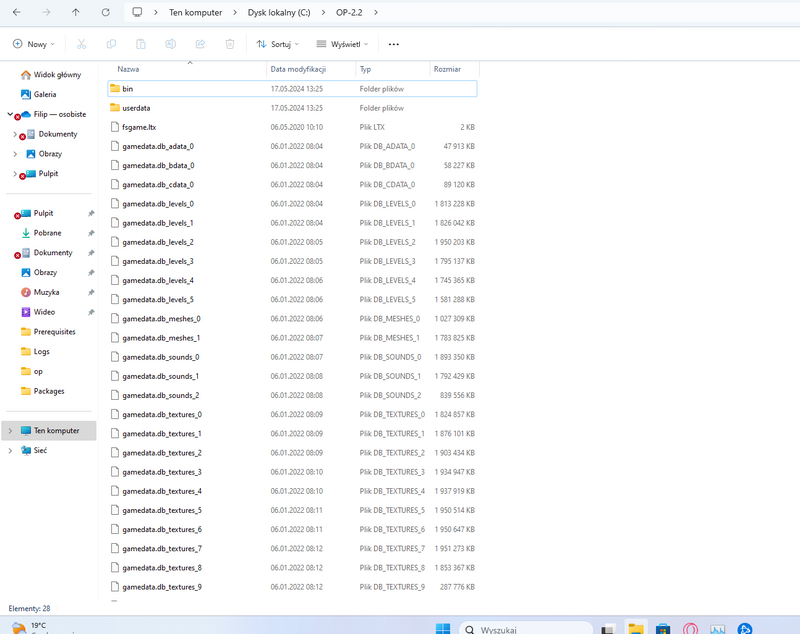
Task: Click the Back arrow navigation button
Action: click(16, 12)
